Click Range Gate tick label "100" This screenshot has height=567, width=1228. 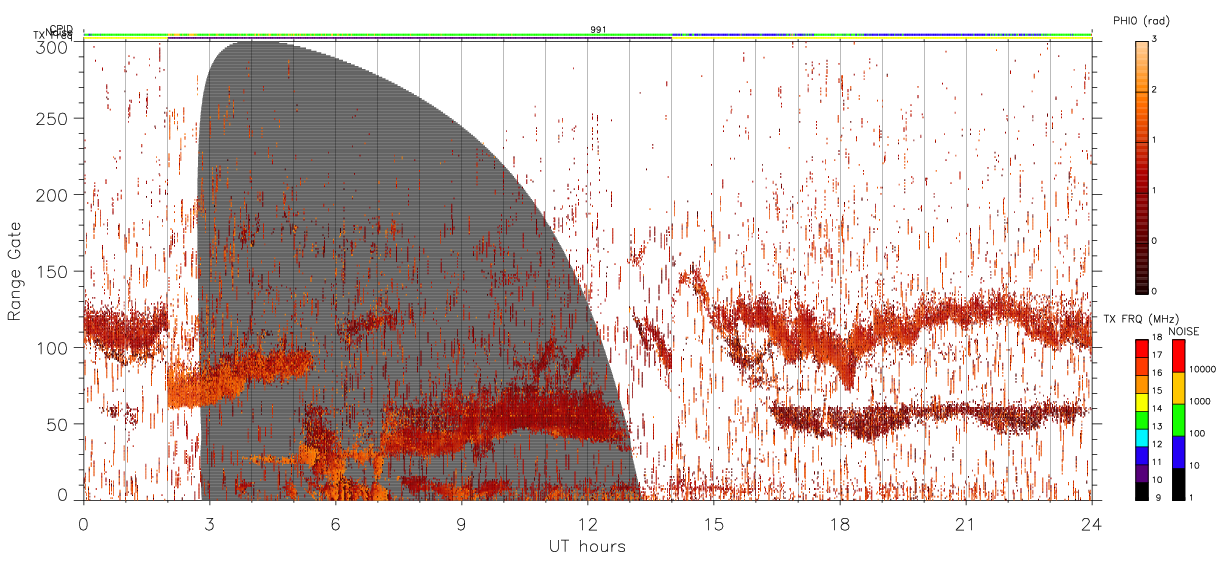(x=54, y=348)
